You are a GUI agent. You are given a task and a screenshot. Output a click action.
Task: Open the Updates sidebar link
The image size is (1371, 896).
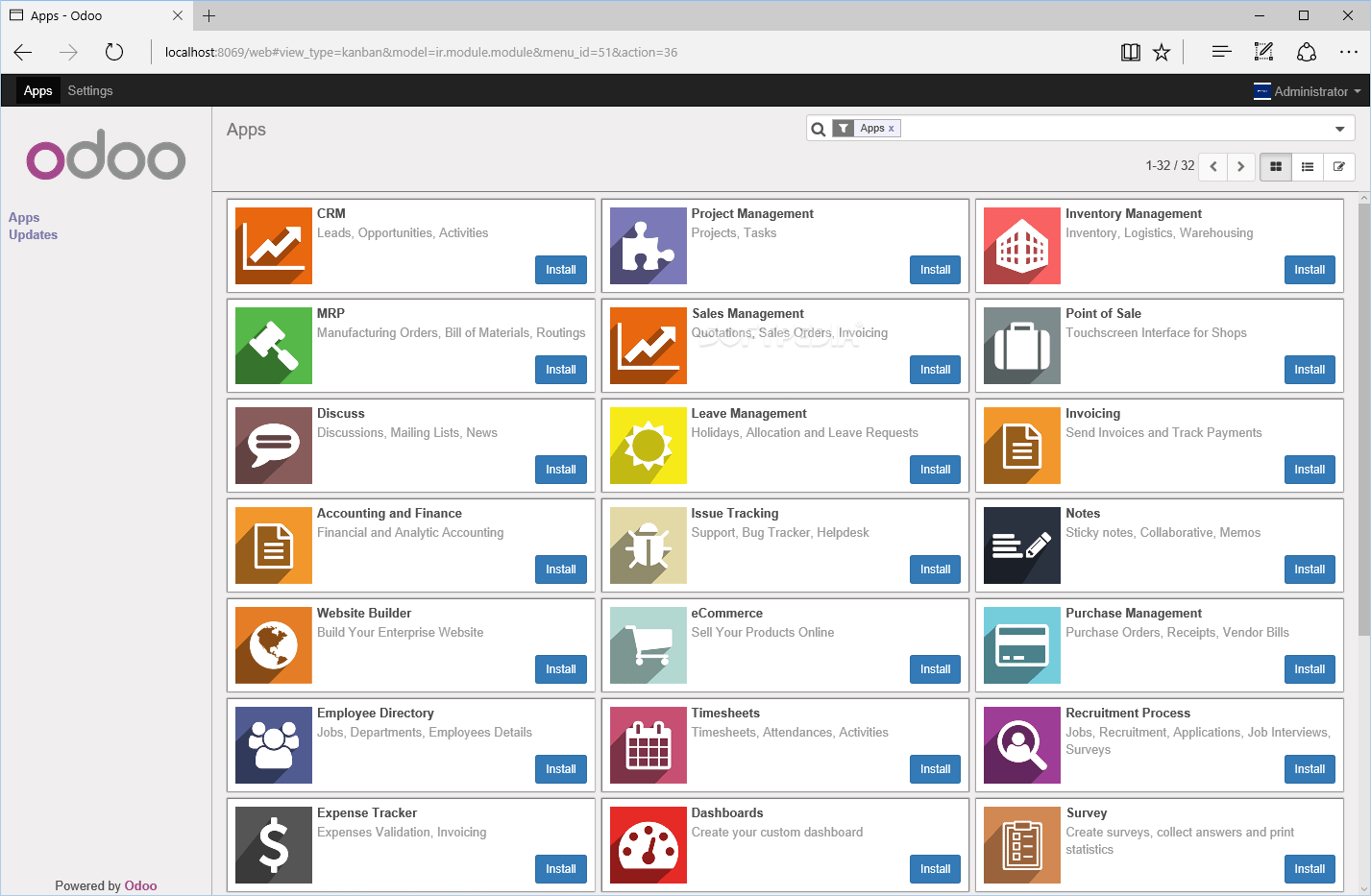[33, 234]
